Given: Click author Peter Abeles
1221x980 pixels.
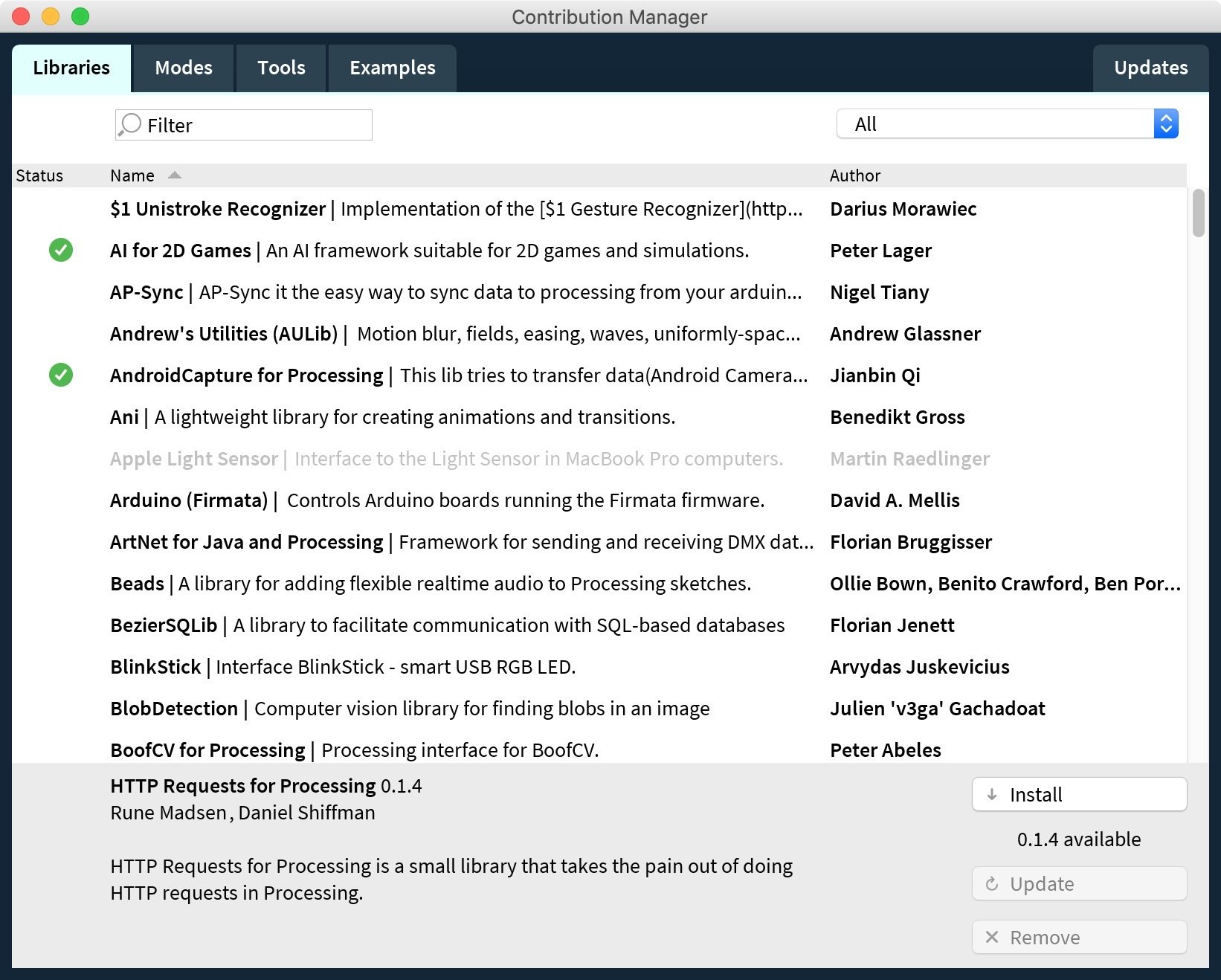Looking at the screenshot, I should [x=886, y=750].
